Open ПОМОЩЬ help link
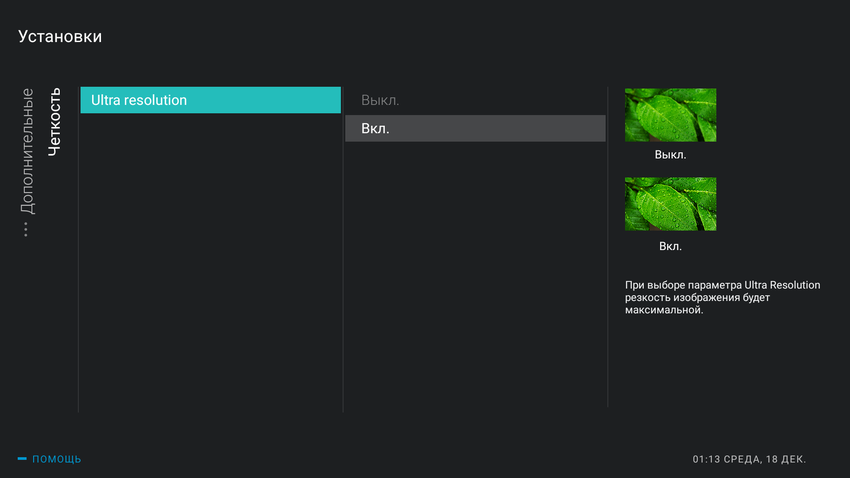This screenshot has width=850, height=478. [x=56, y=459]
